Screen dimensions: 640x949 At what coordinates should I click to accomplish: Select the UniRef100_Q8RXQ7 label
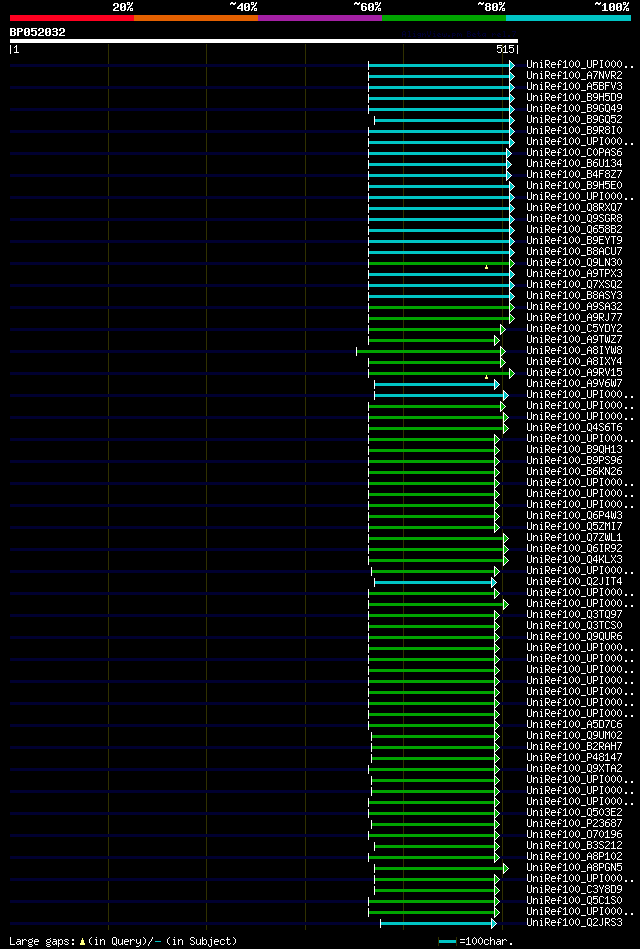(574, 208)
